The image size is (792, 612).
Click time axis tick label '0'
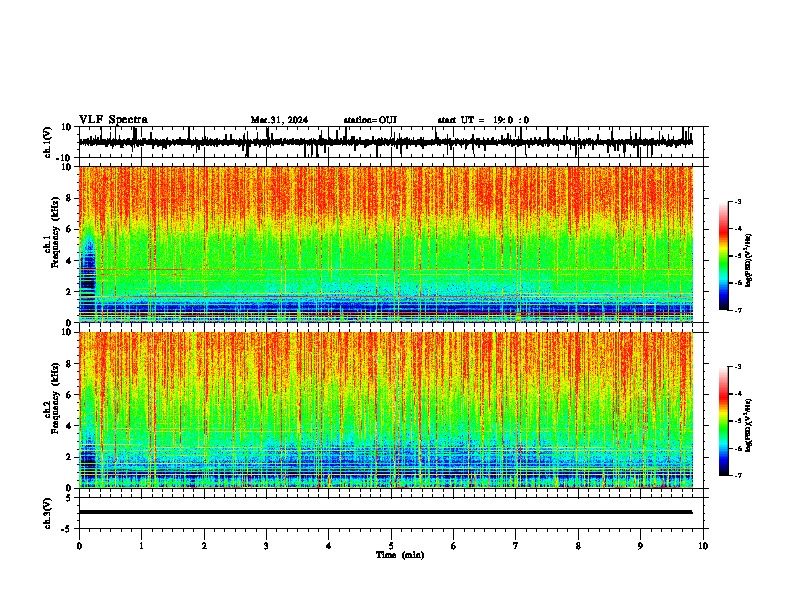pyautogui.click(x=79, y=546)
